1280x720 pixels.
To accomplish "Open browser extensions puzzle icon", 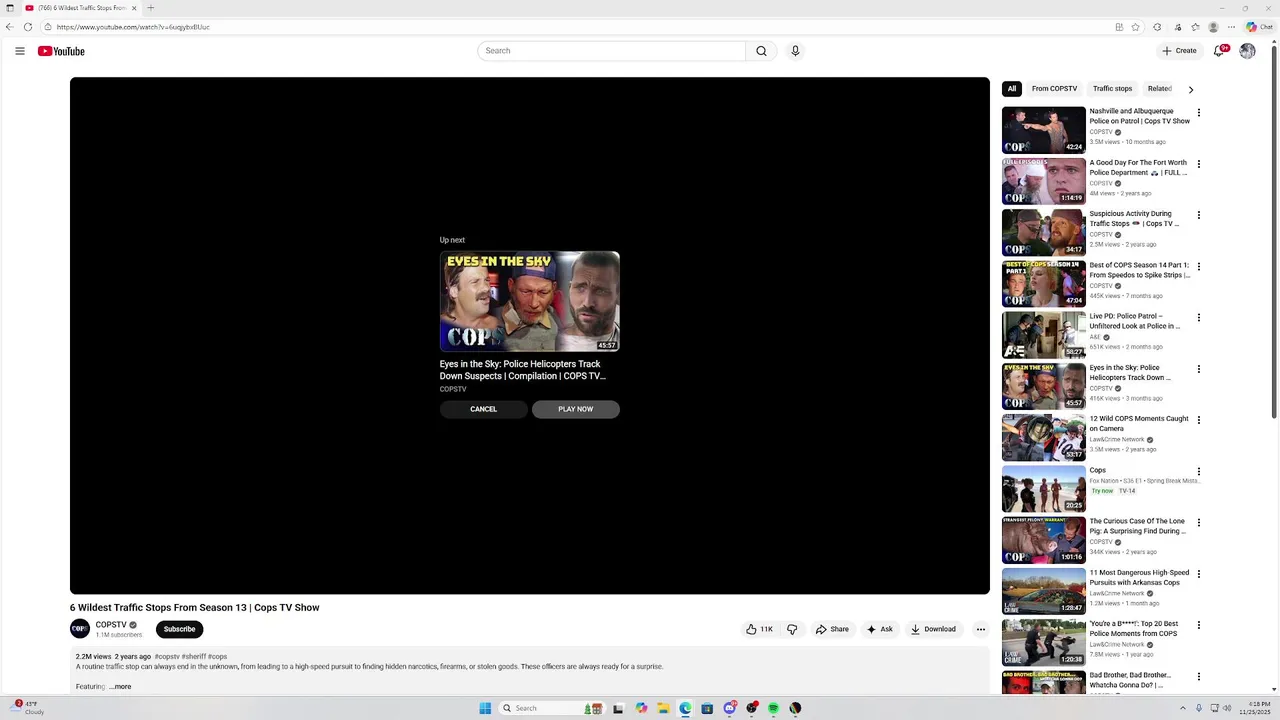I will click(x=1157, y=27).
